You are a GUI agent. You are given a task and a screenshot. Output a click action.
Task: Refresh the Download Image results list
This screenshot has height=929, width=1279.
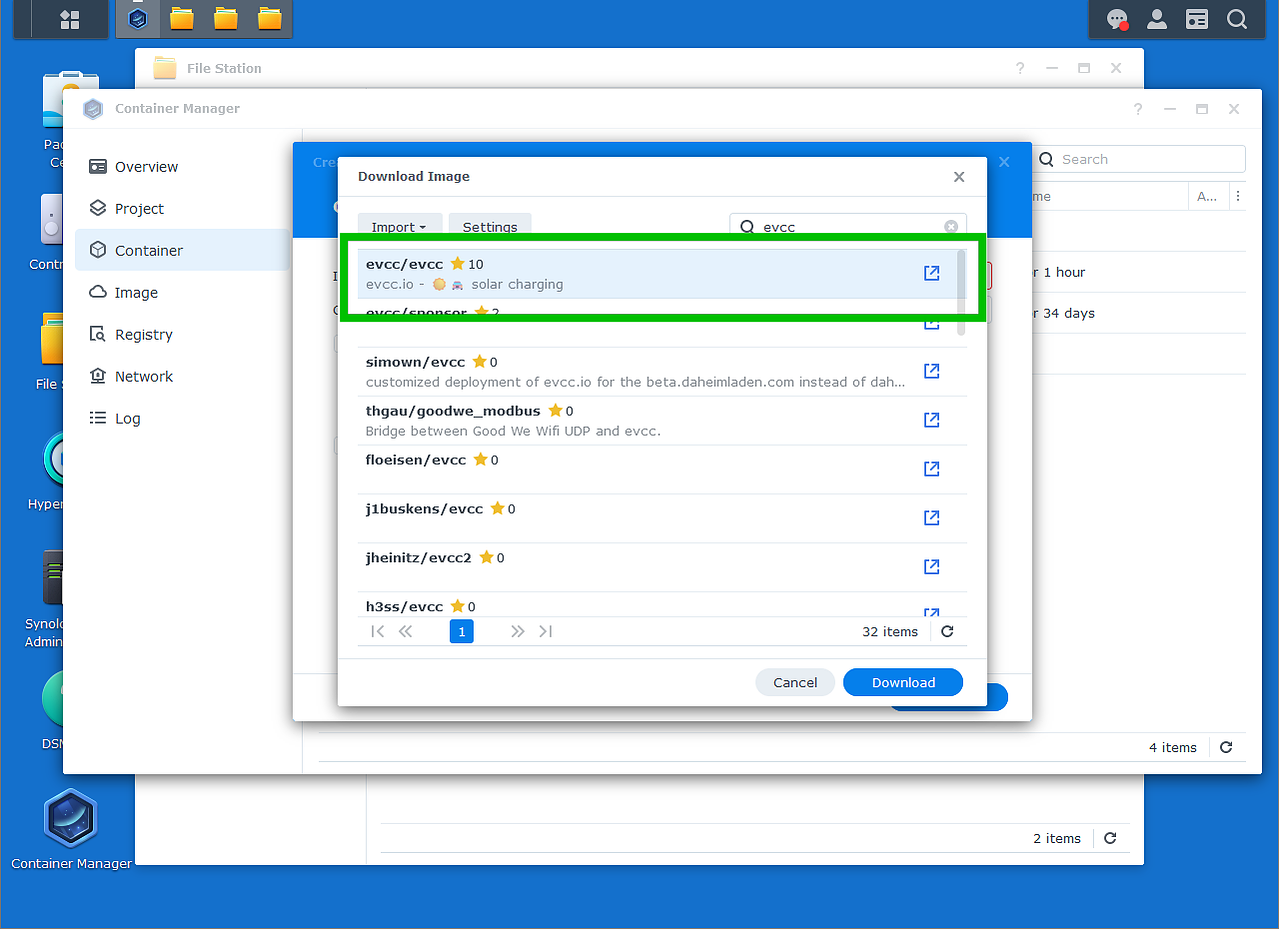tap(948, 632)
